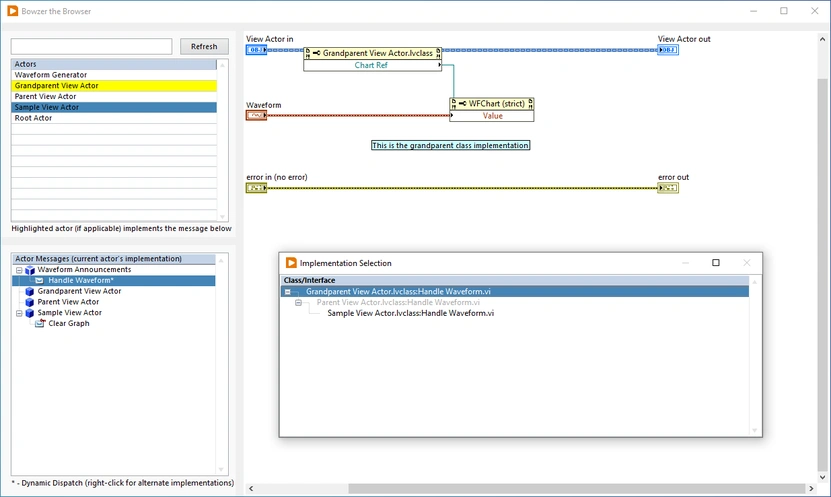Click the diagram vertical scrollbar thumb
This screenshot has height=497, width=831.
click(x=822, y=275)
